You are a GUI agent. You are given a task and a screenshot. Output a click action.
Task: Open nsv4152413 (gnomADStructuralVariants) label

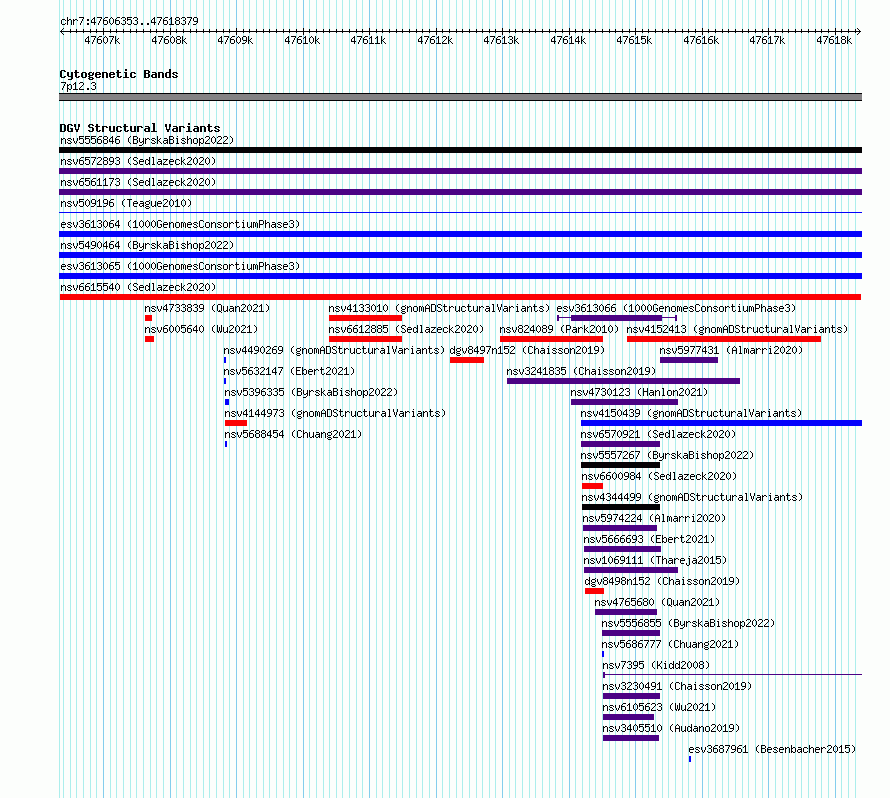[737, 329]
